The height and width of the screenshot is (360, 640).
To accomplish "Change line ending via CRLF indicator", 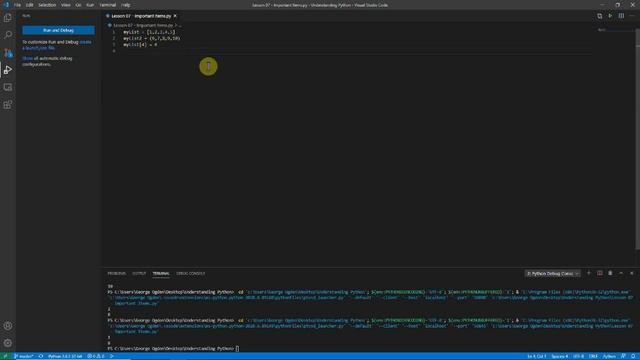I will pyautogui.click(x=593, y=356).
